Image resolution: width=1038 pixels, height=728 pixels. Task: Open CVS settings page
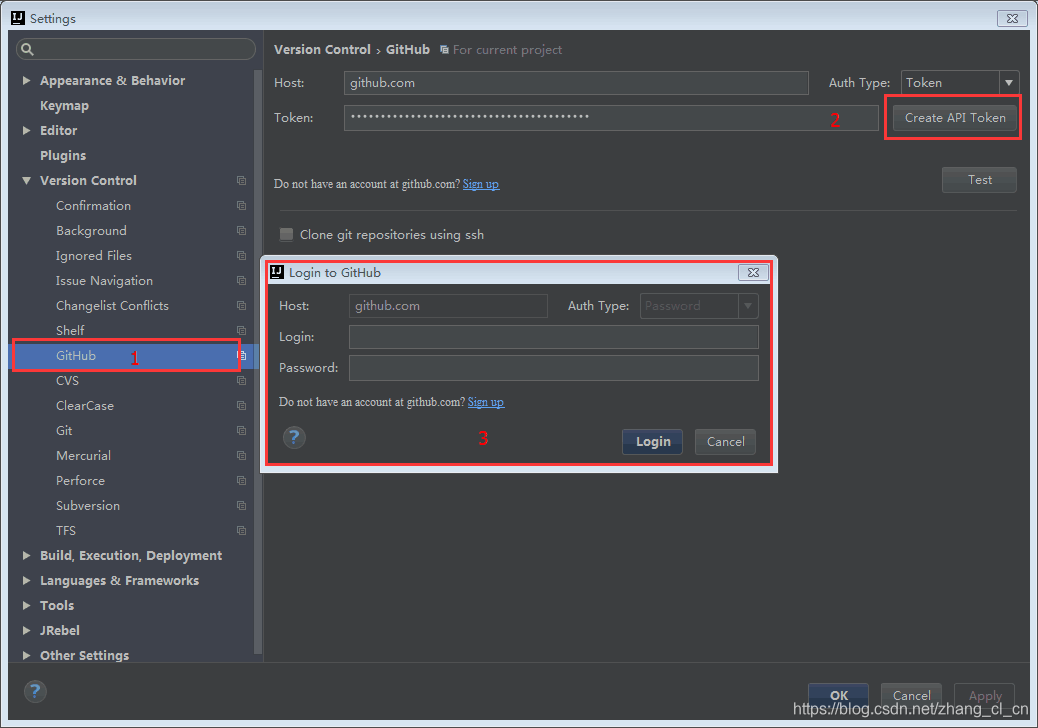click(68, 381)
